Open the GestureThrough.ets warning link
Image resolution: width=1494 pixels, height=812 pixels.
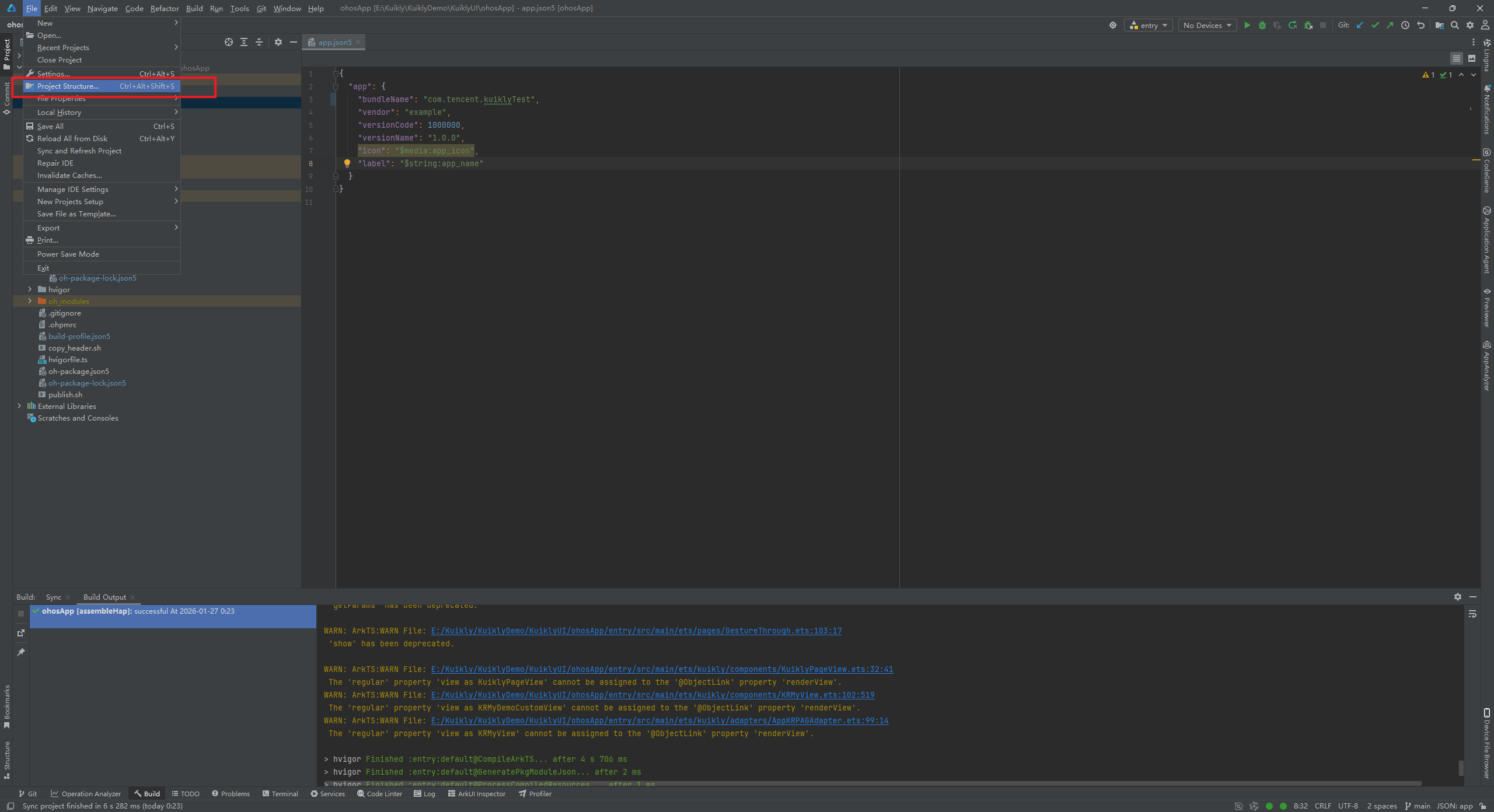coord(636,631)
